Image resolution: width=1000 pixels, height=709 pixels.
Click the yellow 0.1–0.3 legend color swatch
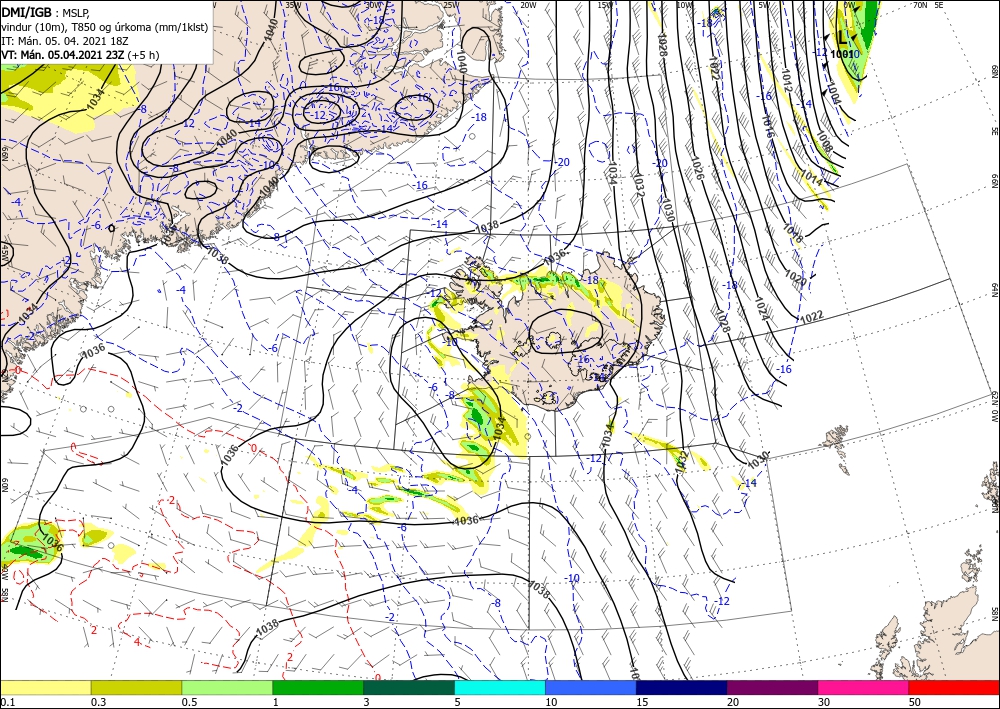pos(45,687)
